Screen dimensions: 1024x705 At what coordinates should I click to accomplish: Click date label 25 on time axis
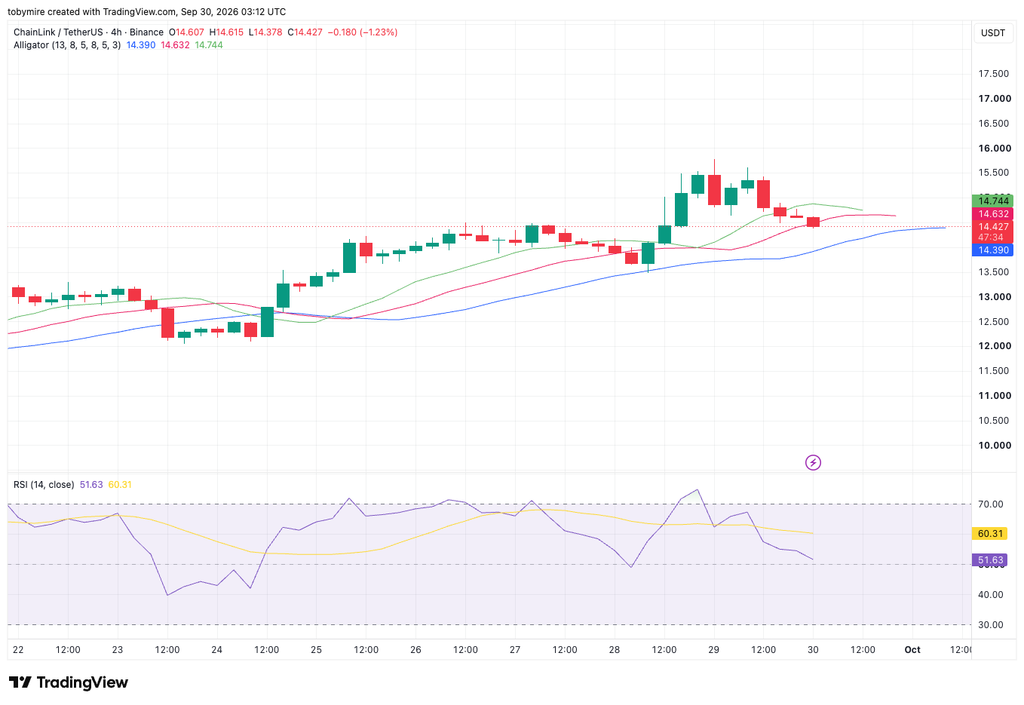click(x=316, y=650)
